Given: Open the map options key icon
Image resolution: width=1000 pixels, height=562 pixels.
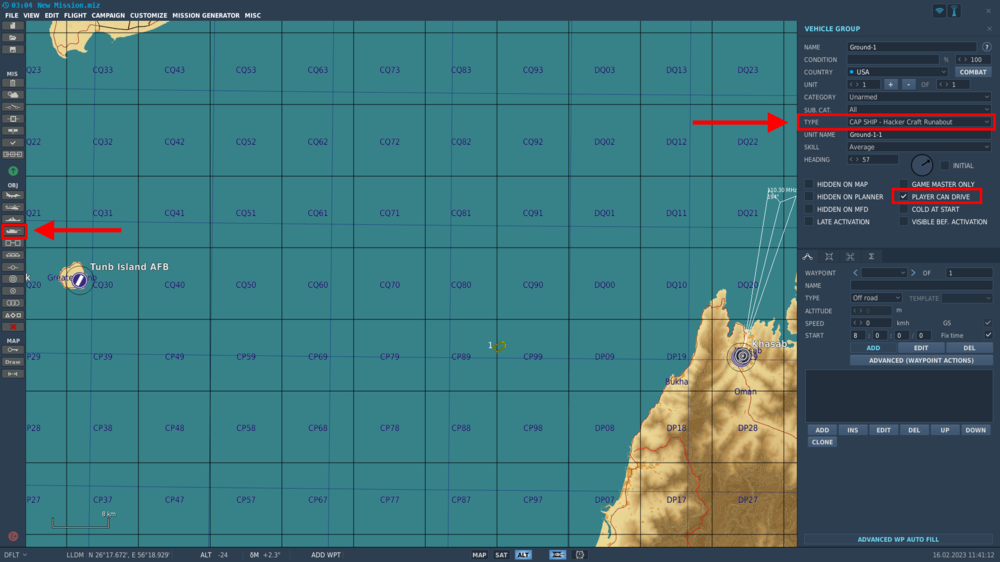Looking at the screenshot, I should [13, 350].
